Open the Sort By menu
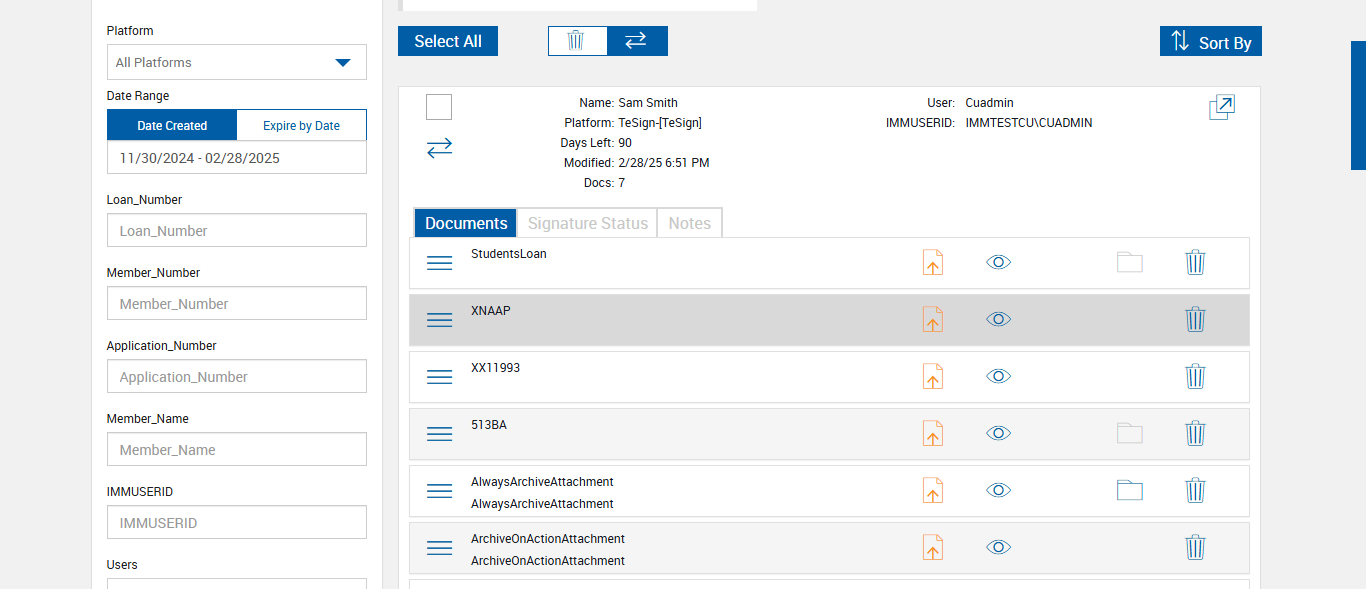This screenshot has width=1366, height=589. click(1211, 42)
